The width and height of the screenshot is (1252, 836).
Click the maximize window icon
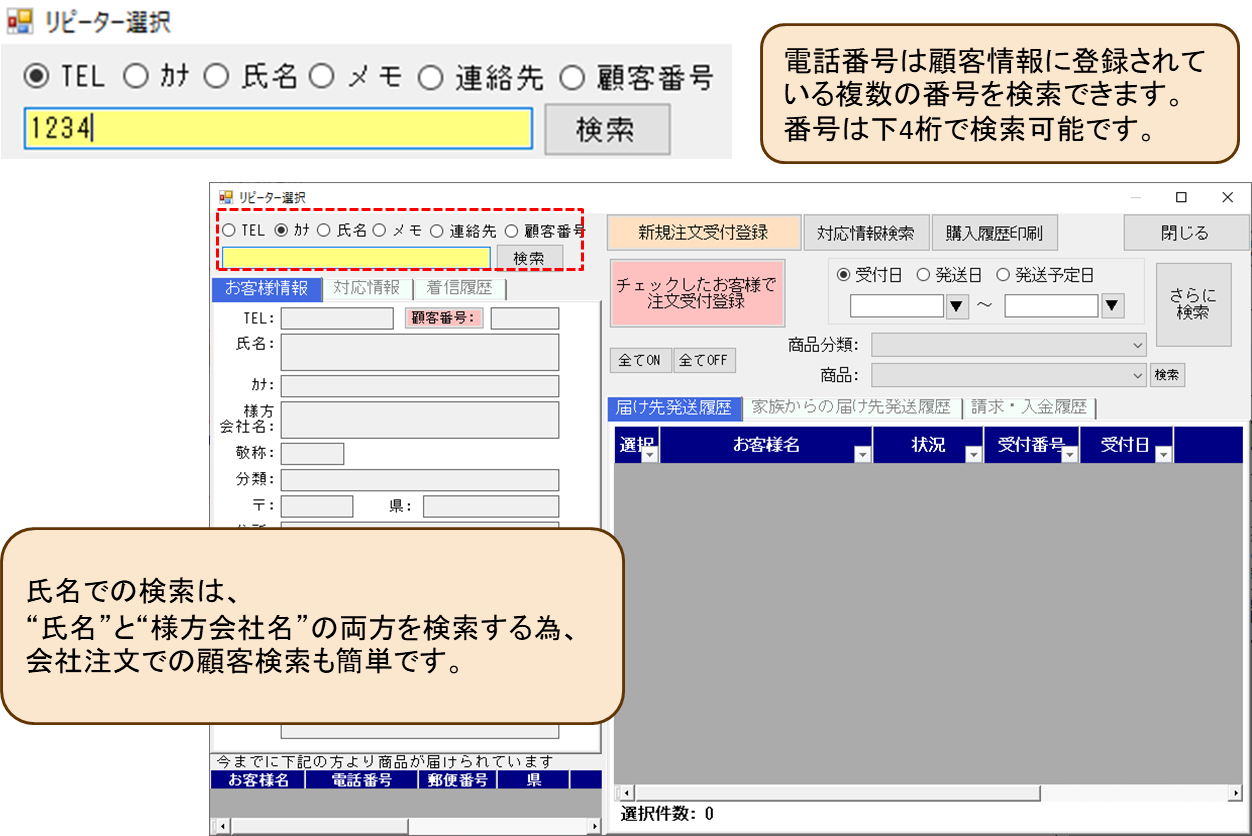1181,198
